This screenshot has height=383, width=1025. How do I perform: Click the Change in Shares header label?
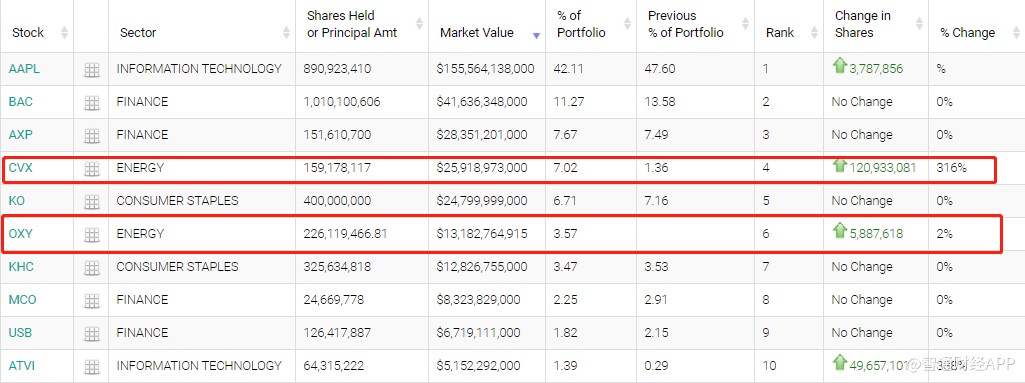[863, 24]
